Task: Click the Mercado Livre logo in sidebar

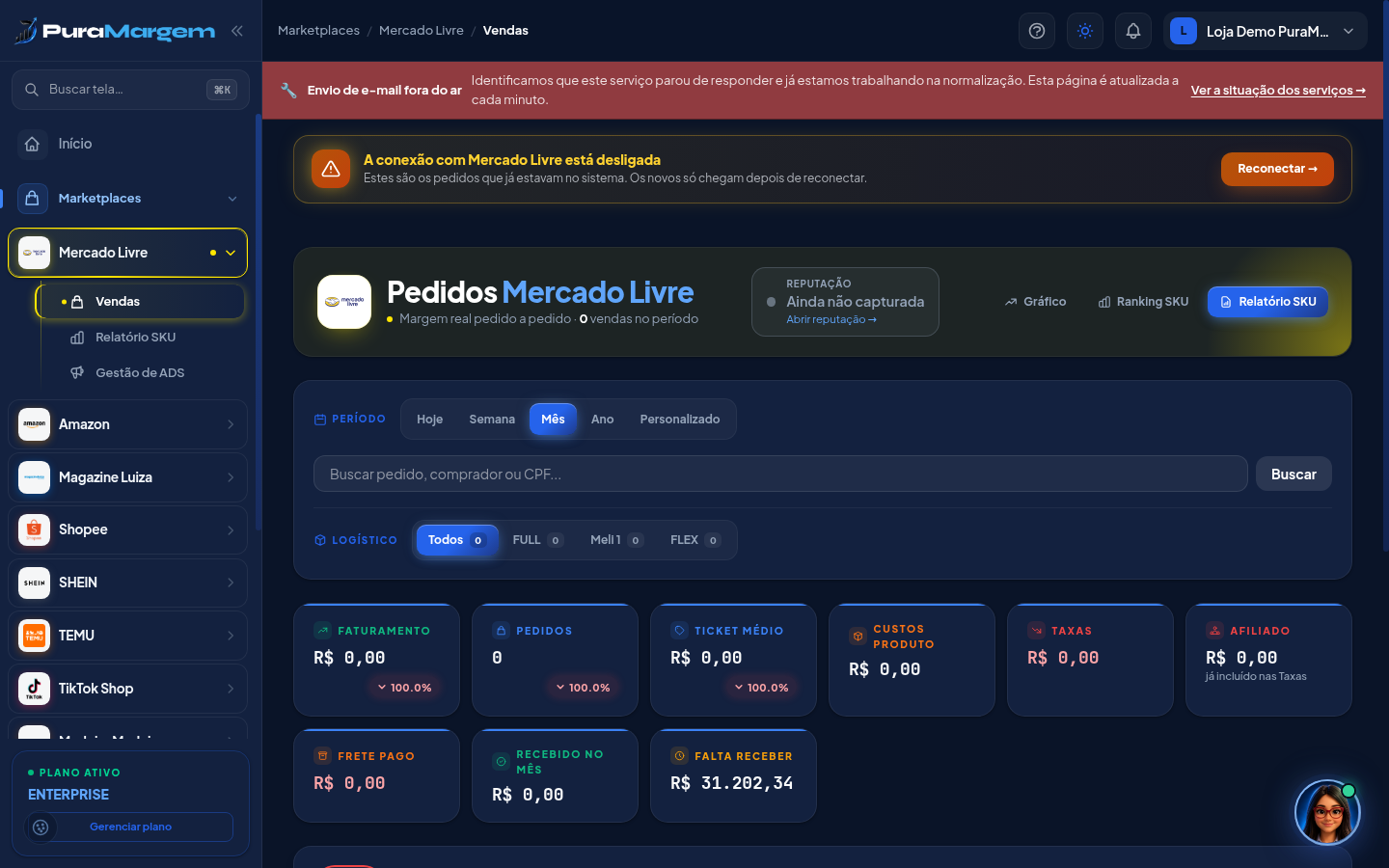Action: coord(34,253)
